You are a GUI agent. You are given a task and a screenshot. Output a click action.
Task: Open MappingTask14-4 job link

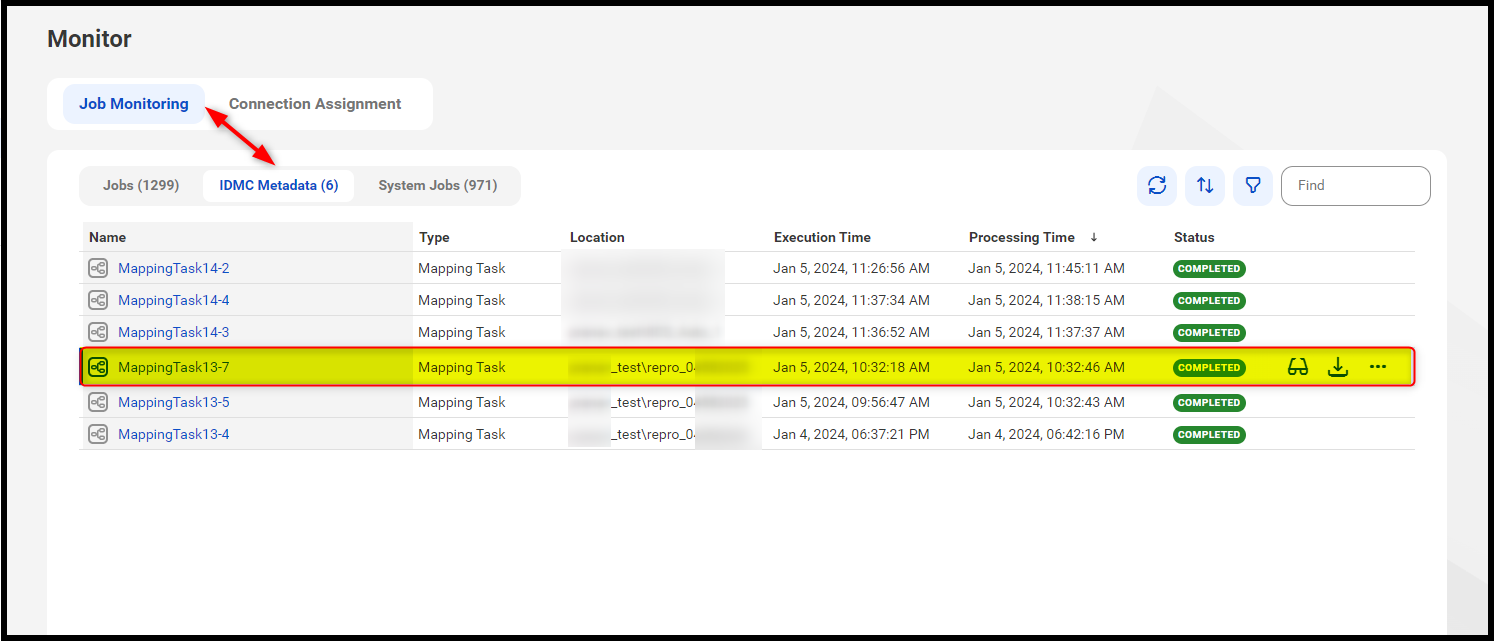click(x=174, y=300)
